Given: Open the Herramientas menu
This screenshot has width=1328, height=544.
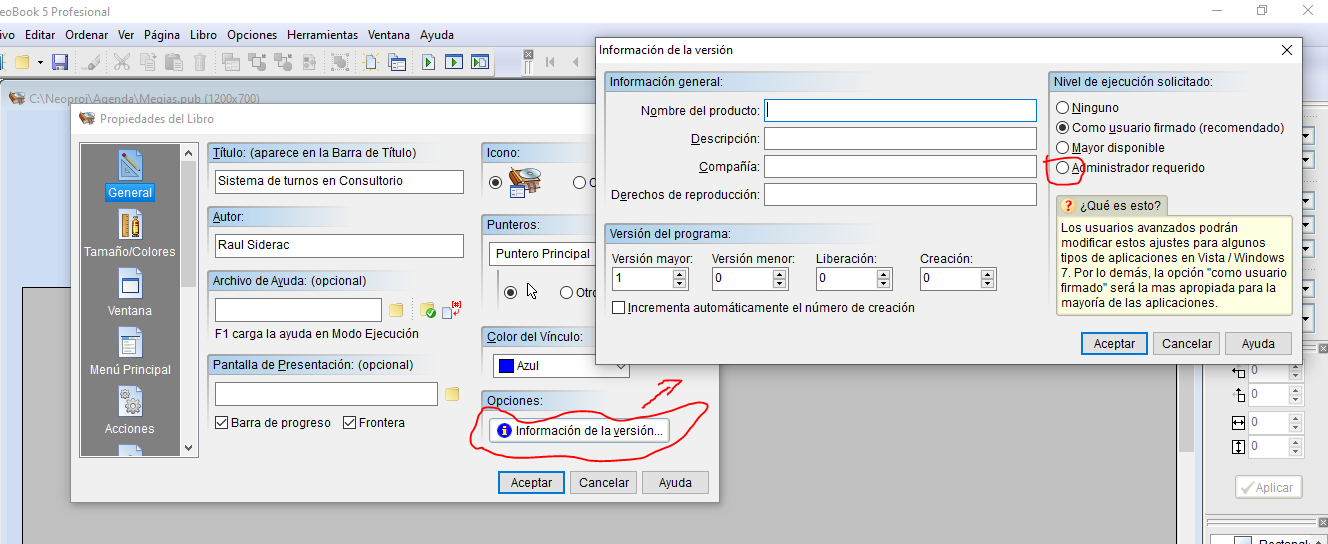Looking at the screenshot, I should pyautogui.click(x=322, y=34).
